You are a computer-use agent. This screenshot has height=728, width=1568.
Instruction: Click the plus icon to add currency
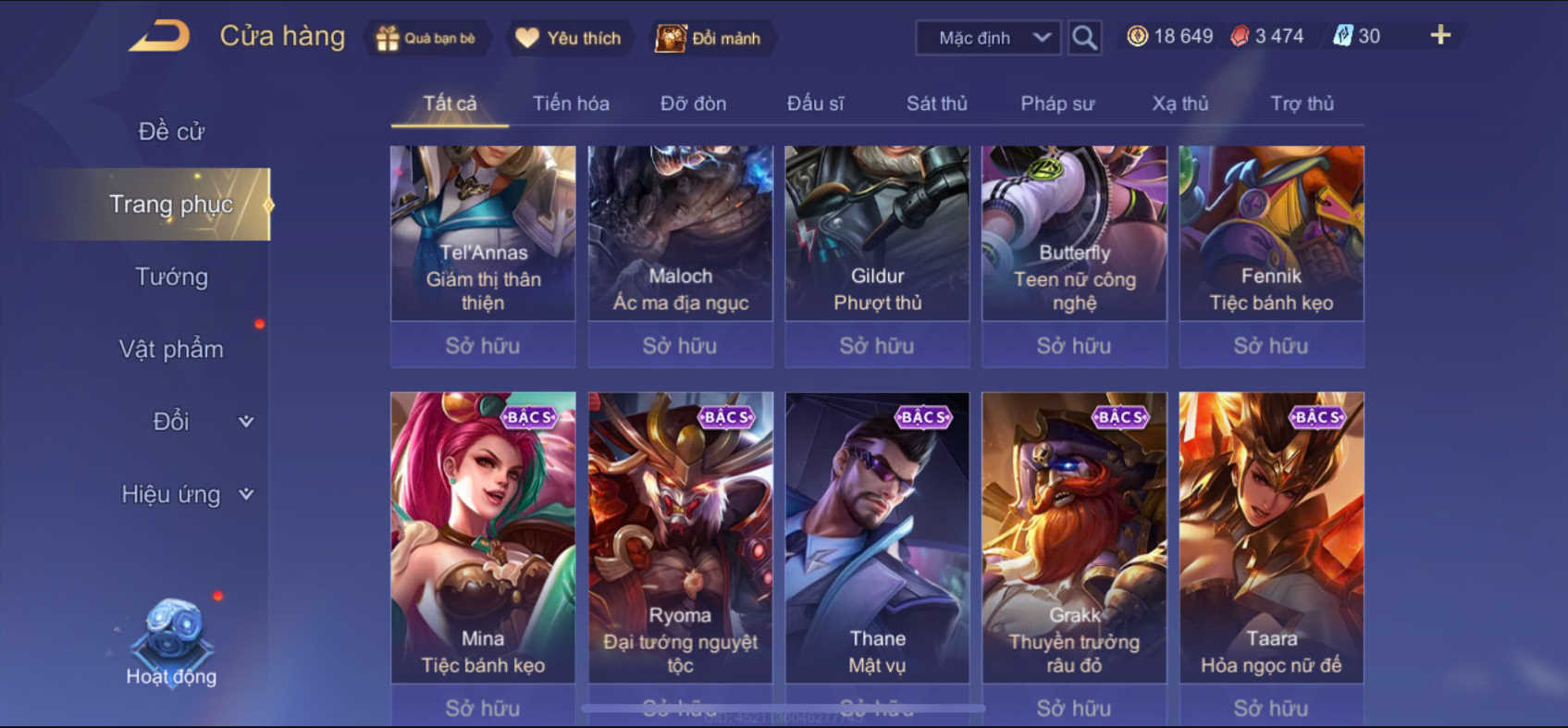pos(1440,36)
